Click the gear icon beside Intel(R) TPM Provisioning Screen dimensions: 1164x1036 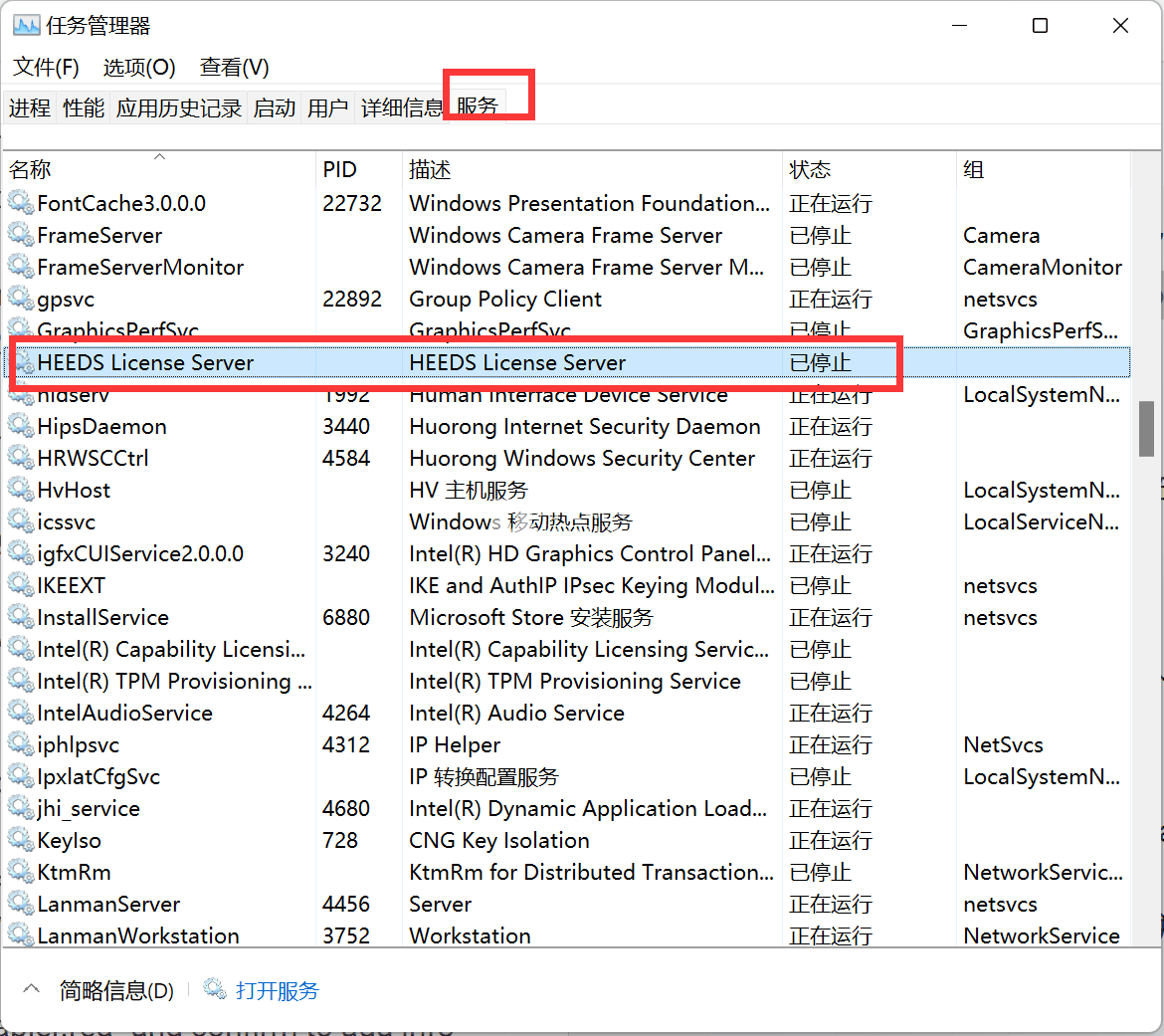21,681
